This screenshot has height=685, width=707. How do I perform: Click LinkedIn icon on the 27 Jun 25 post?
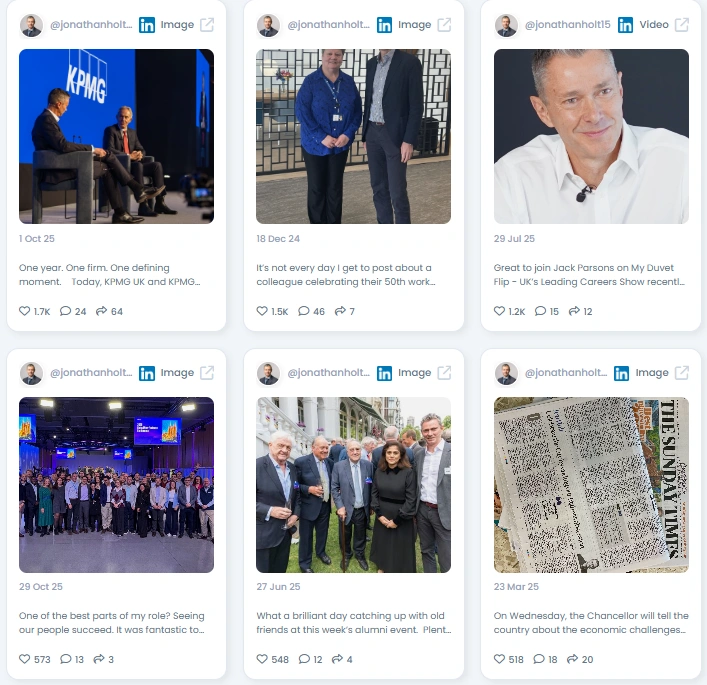(x=384, y=373)
